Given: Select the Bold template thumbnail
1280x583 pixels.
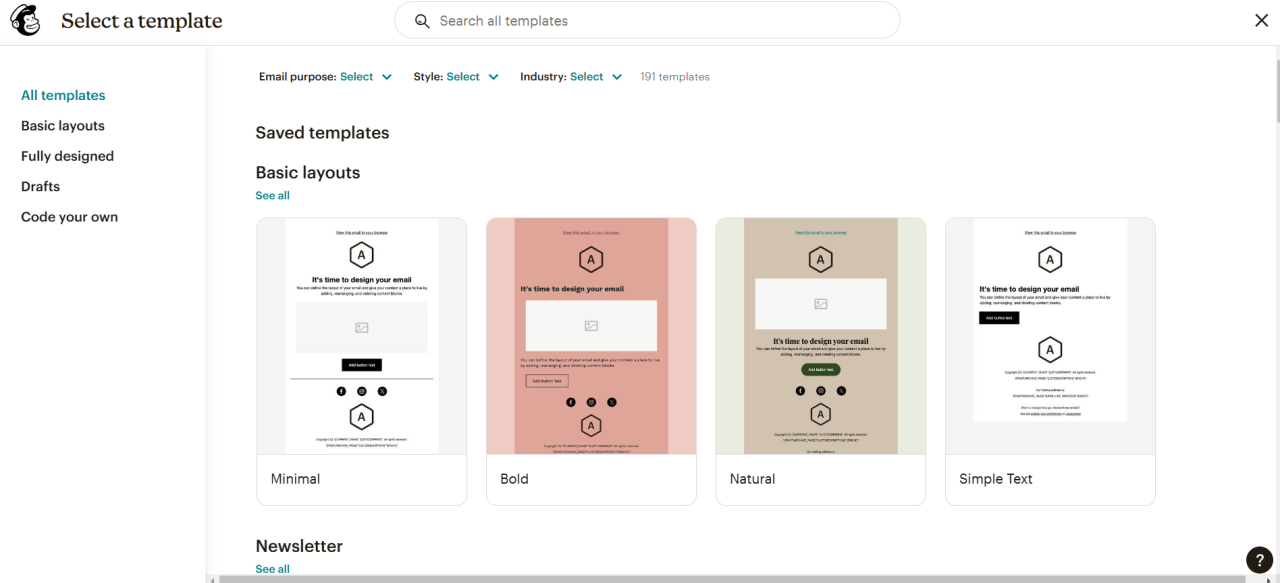Looking at the screenshot, I should point(591,335).
